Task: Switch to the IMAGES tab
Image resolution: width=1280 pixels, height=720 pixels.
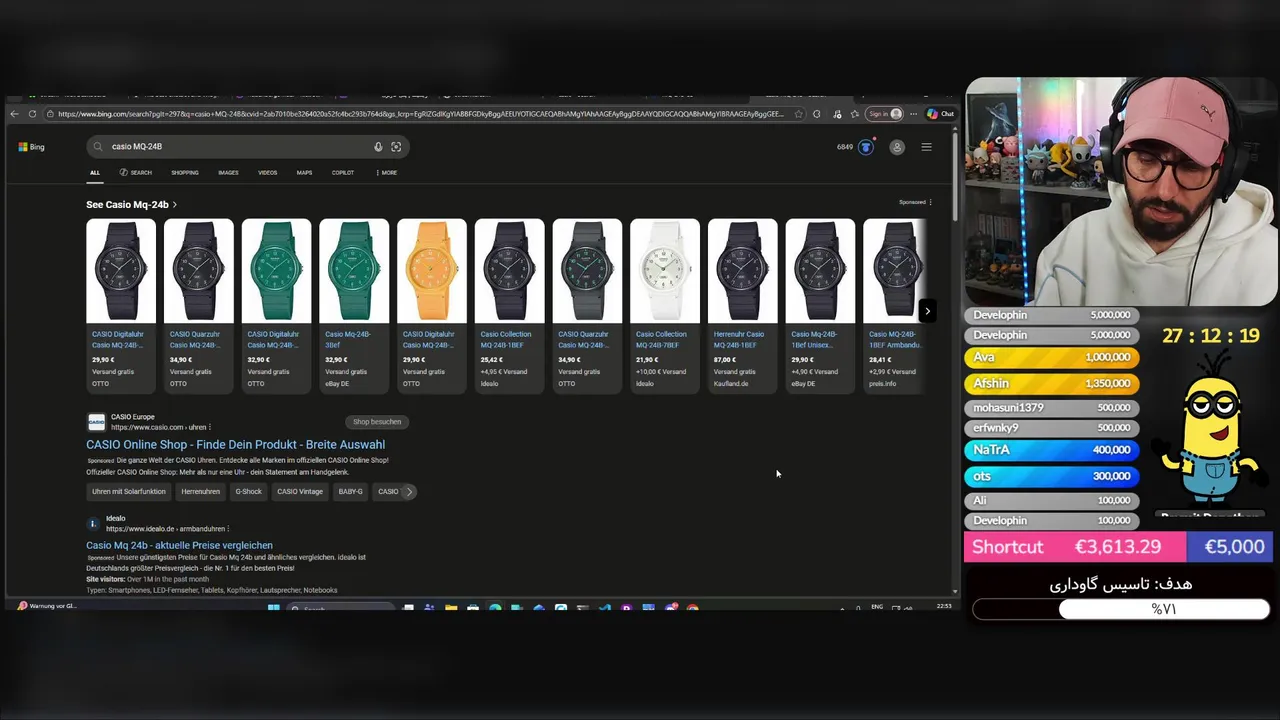Action: [x=228, y=173]
